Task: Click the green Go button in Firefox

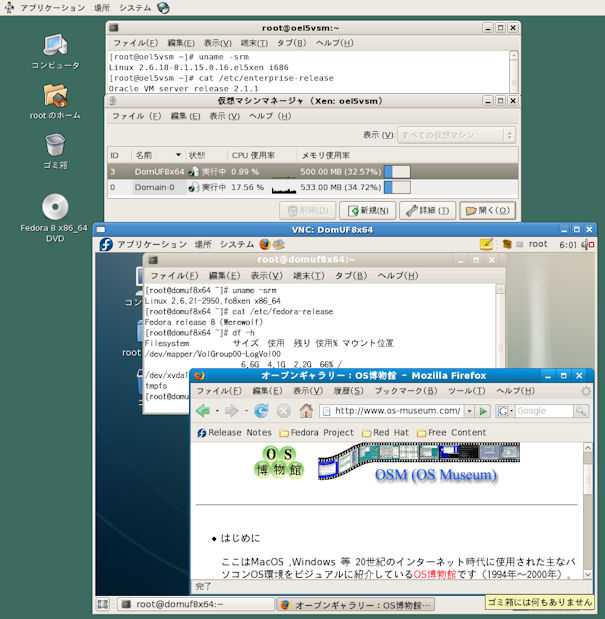Action: pos(483,411)
